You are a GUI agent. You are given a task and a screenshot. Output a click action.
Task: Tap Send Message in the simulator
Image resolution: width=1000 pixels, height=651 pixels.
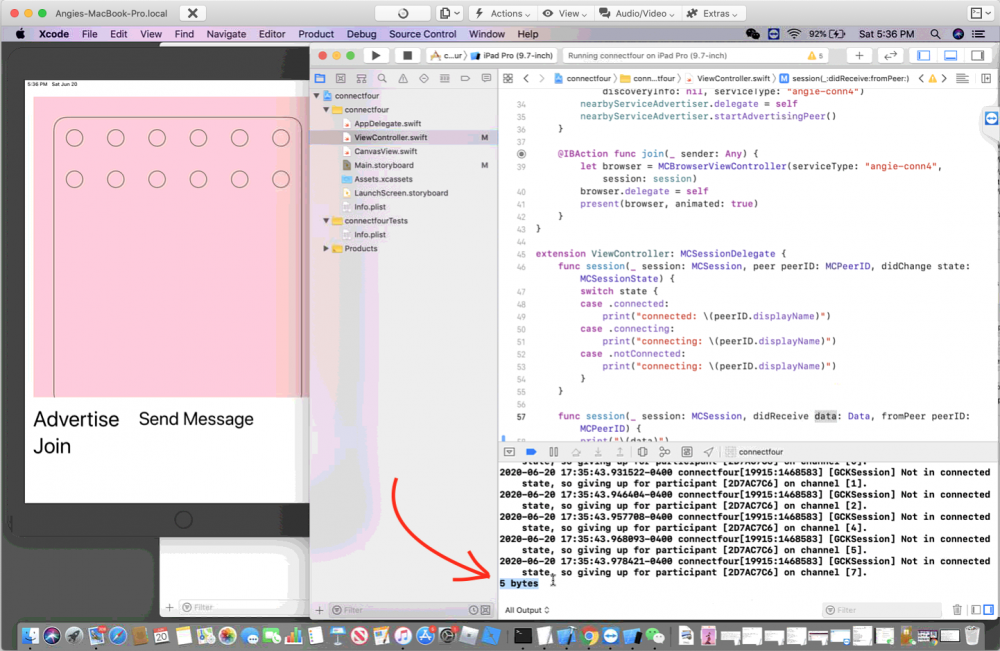tap(196, 419)
